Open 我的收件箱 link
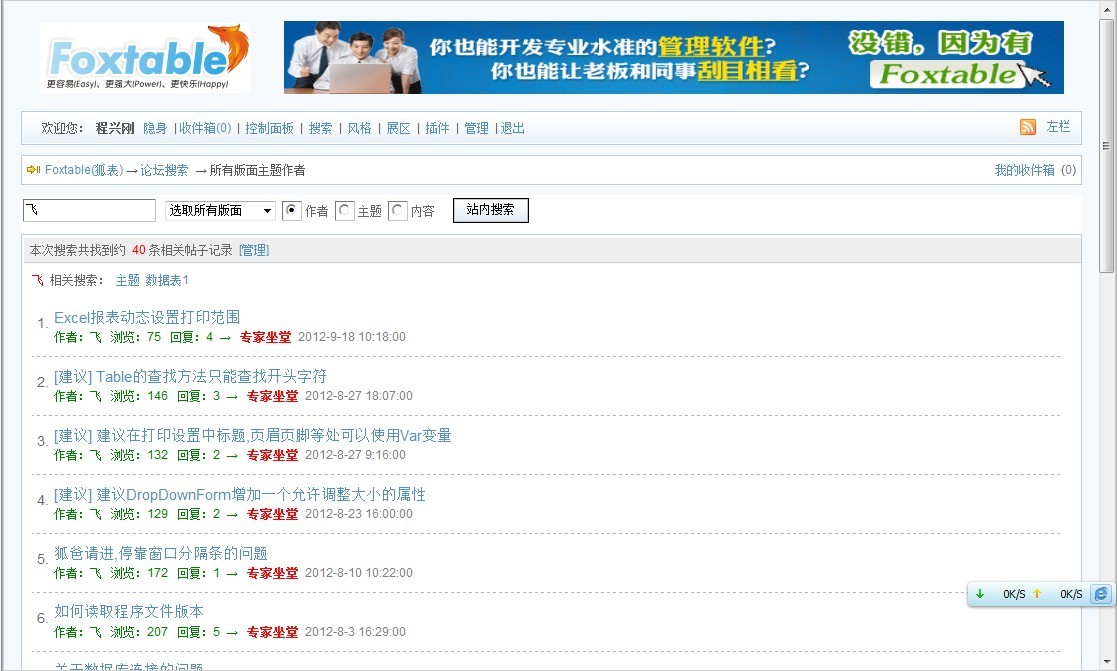Viewport: 1117px width, 671px height. (x=1024, y=170)
